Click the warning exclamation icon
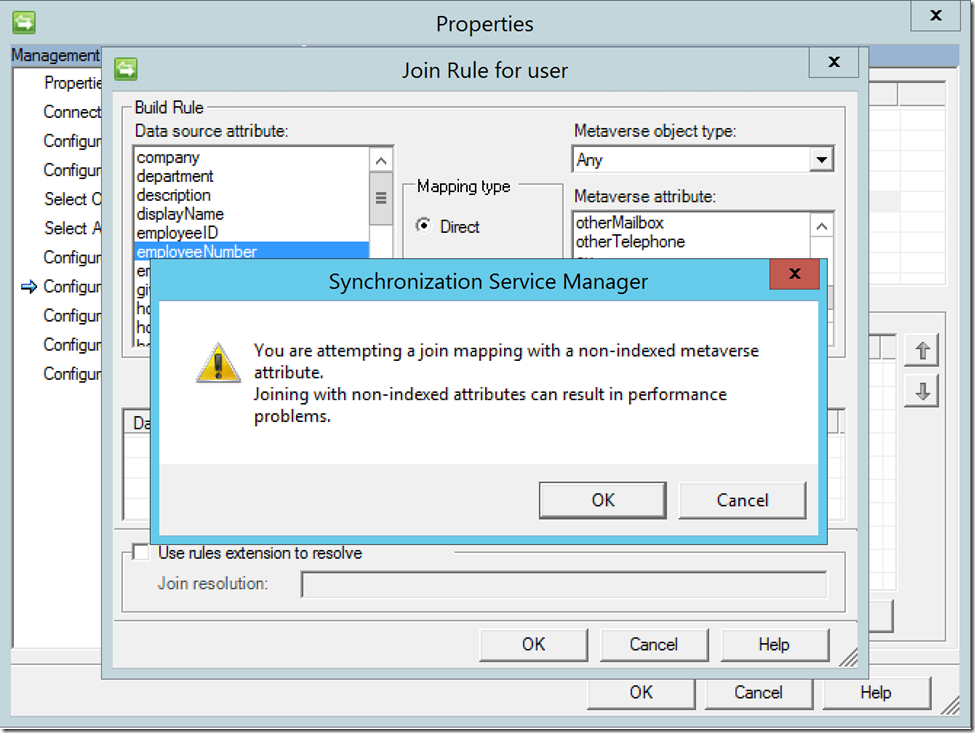 click(218, 362)
